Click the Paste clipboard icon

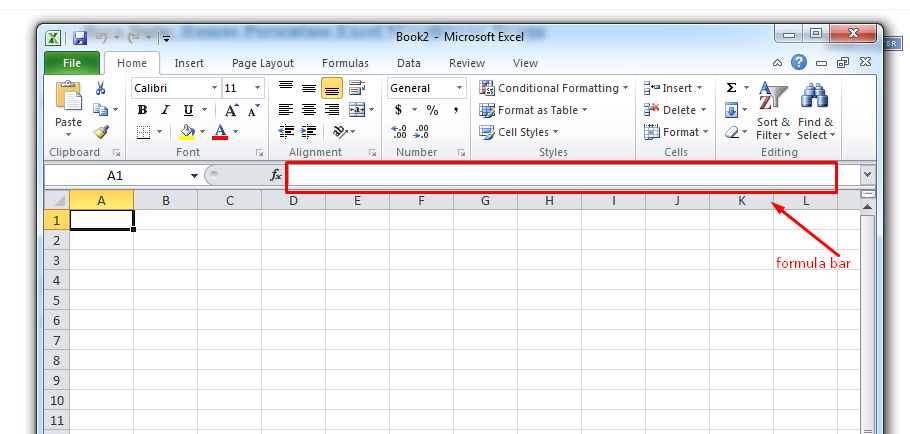(x=68, y=96)
